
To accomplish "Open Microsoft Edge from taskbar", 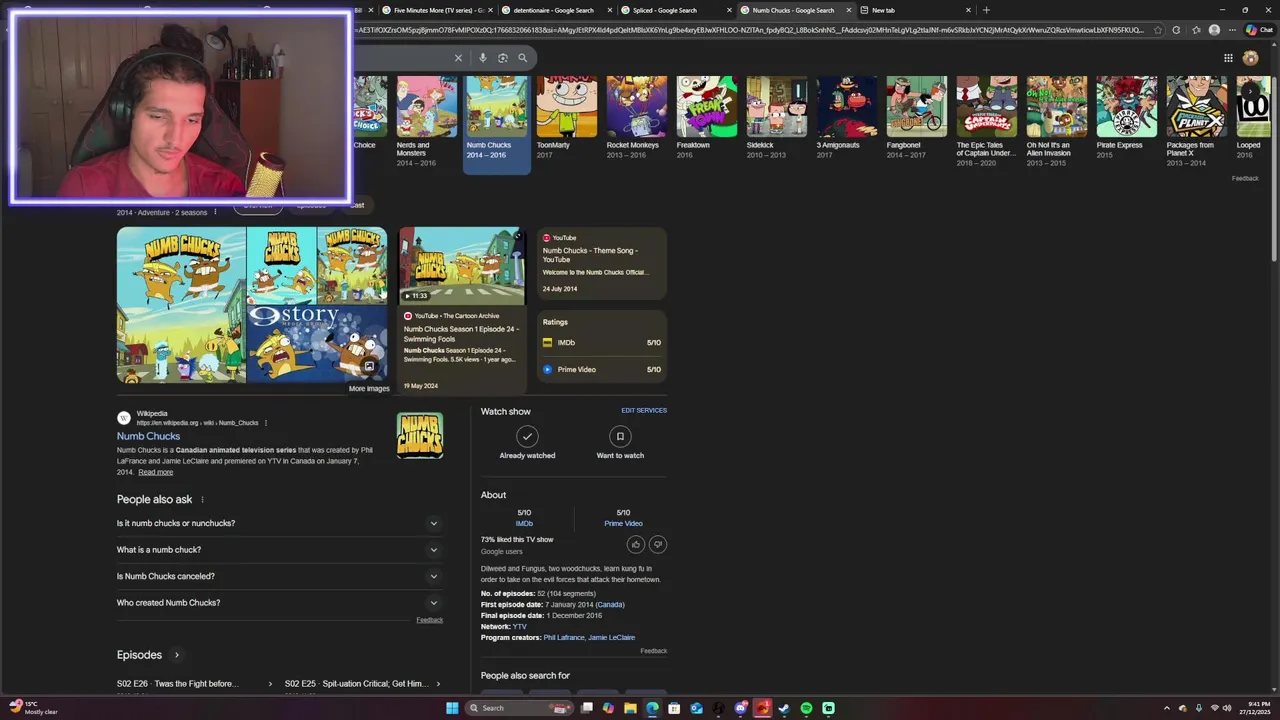I will tap(652, 708).
